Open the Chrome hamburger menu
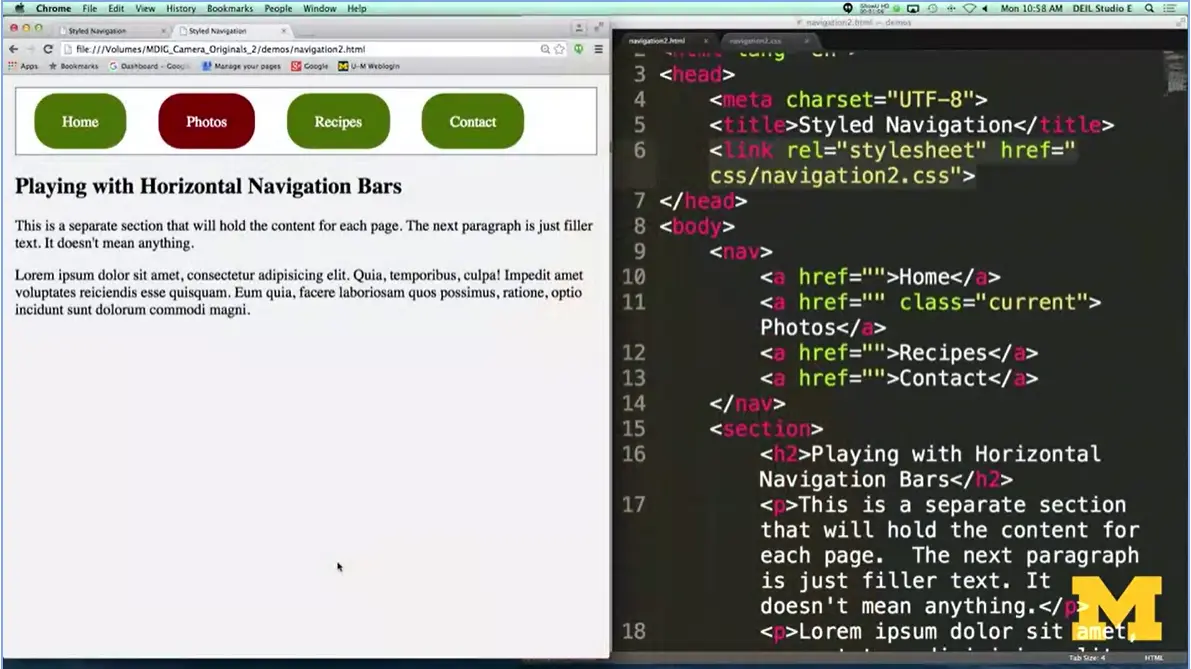The image size is (1191, 669). point(598,49)
